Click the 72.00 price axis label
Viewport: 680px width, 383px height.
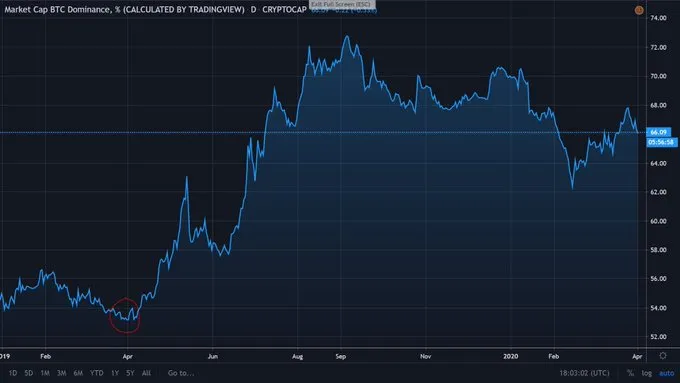(658, 47)
